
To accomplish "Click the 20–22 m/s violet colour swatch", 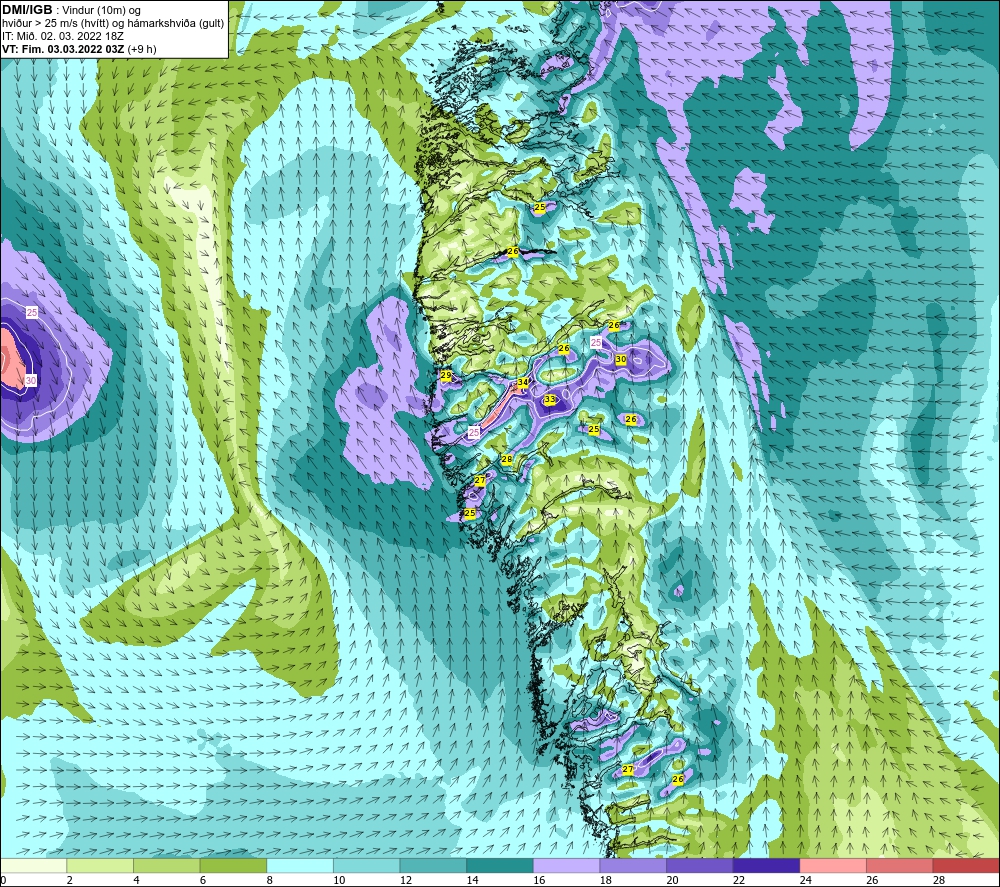I will tap(700, 865).
